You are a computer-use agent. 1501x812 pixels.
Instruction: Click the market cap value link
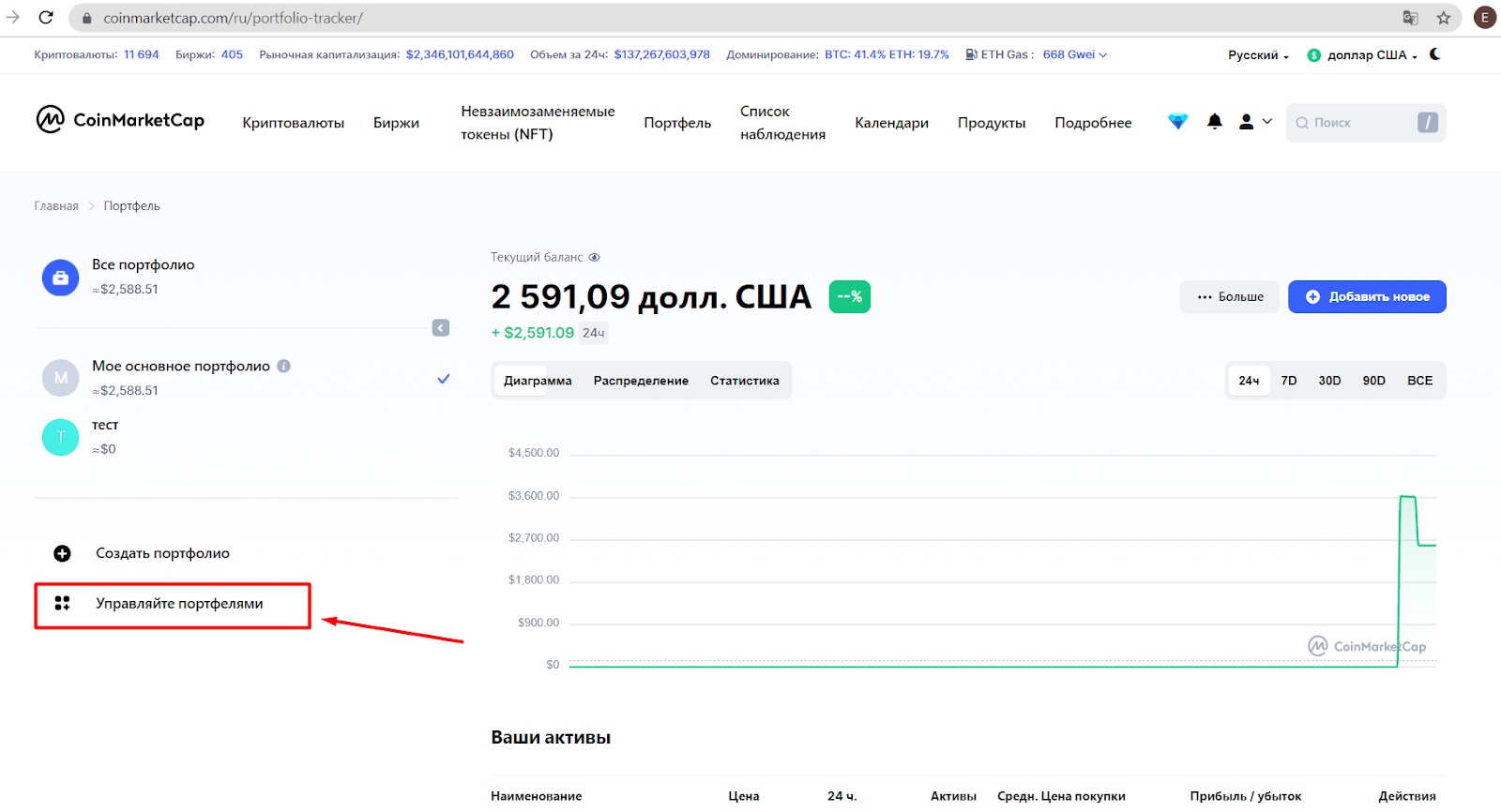(460, 54)
